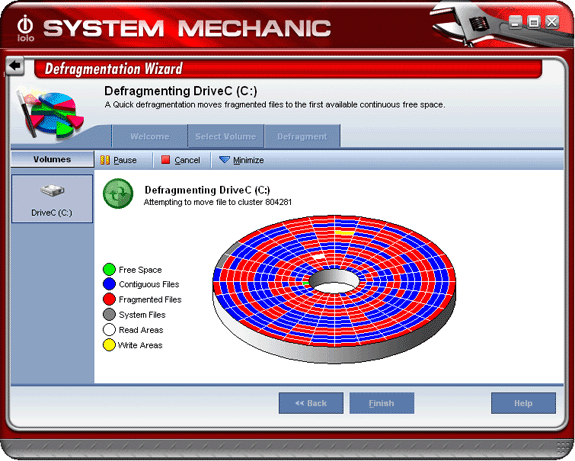
Task: Click the << Back button
Action: tap(311, 403)
